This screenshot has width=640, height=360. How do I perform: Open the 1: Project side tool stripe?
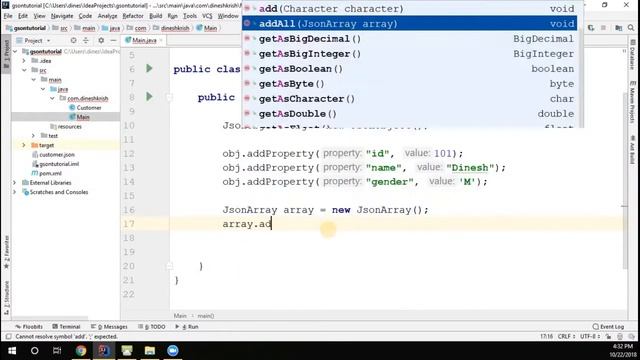tap(6, 54)
